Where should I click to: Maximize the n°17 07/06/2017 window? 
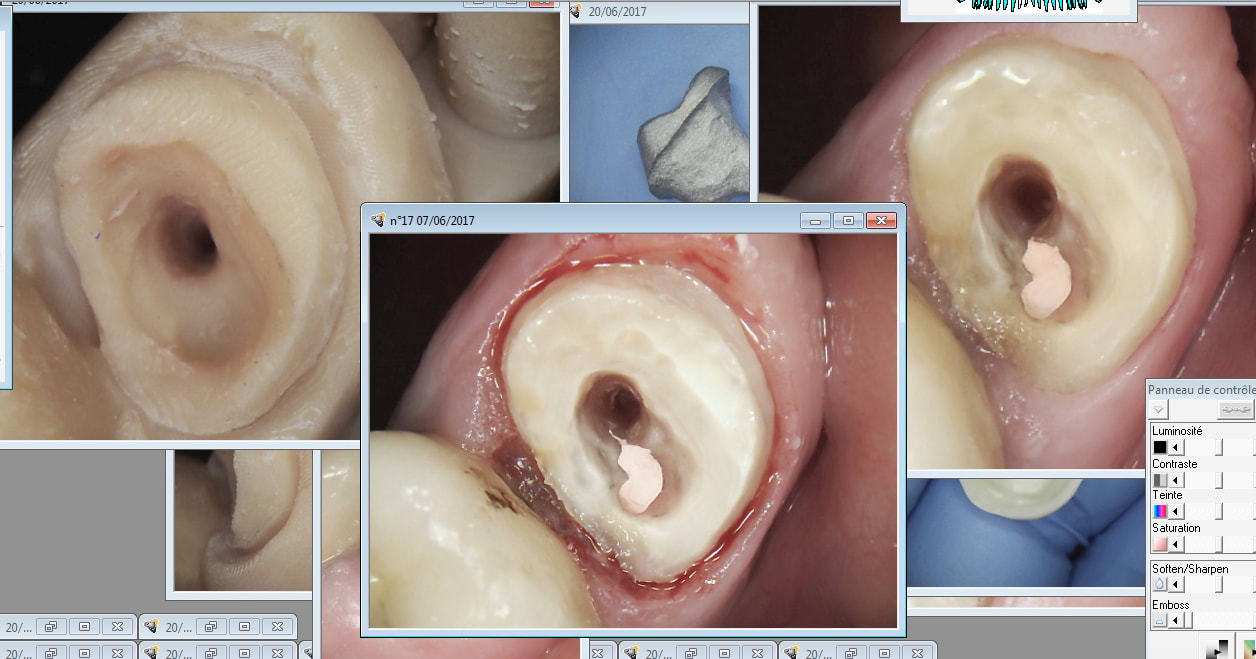[x=849, y=220]
